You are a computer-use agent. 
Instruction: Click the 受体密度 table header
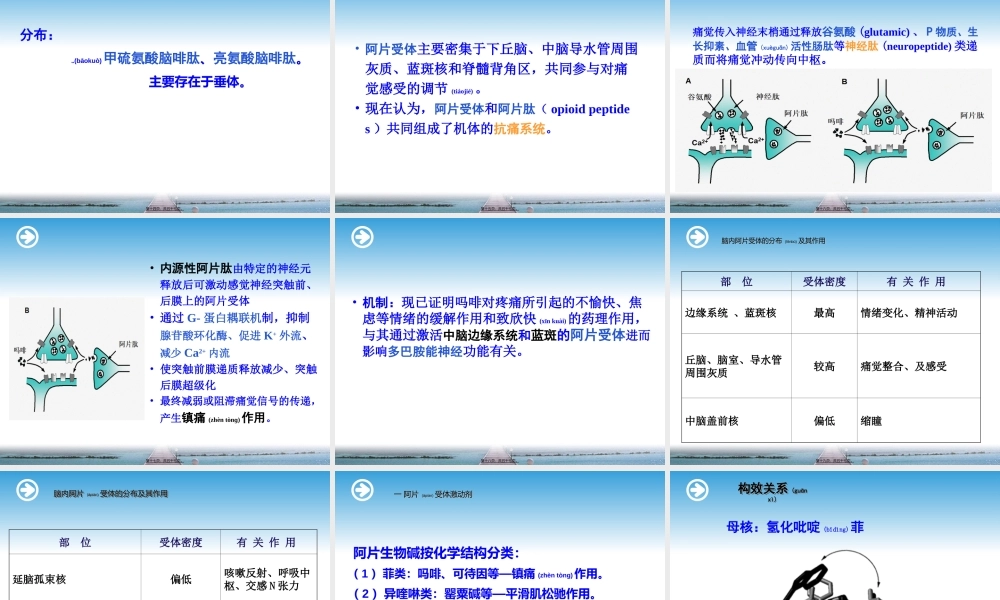point(823,282)
